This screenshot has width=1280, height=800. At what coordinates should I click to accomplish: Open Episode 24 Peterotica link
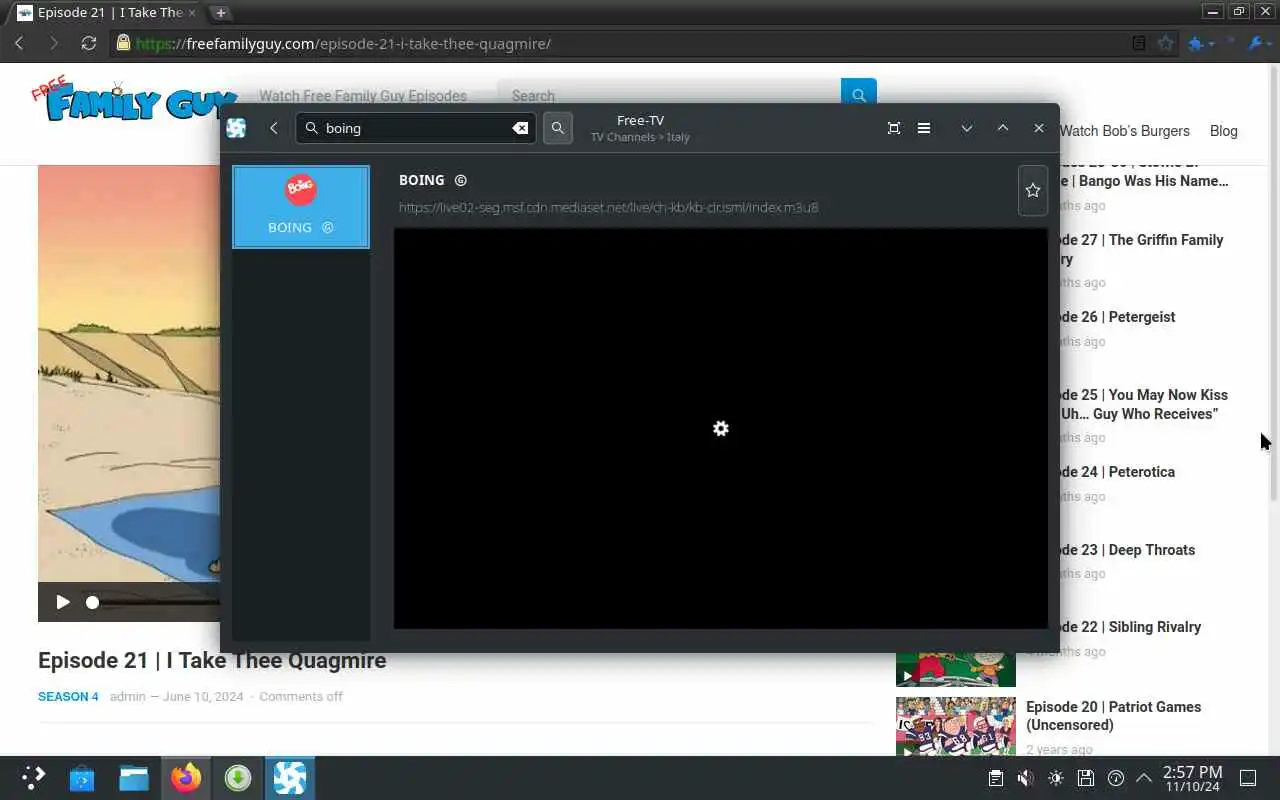(1117, 472)
